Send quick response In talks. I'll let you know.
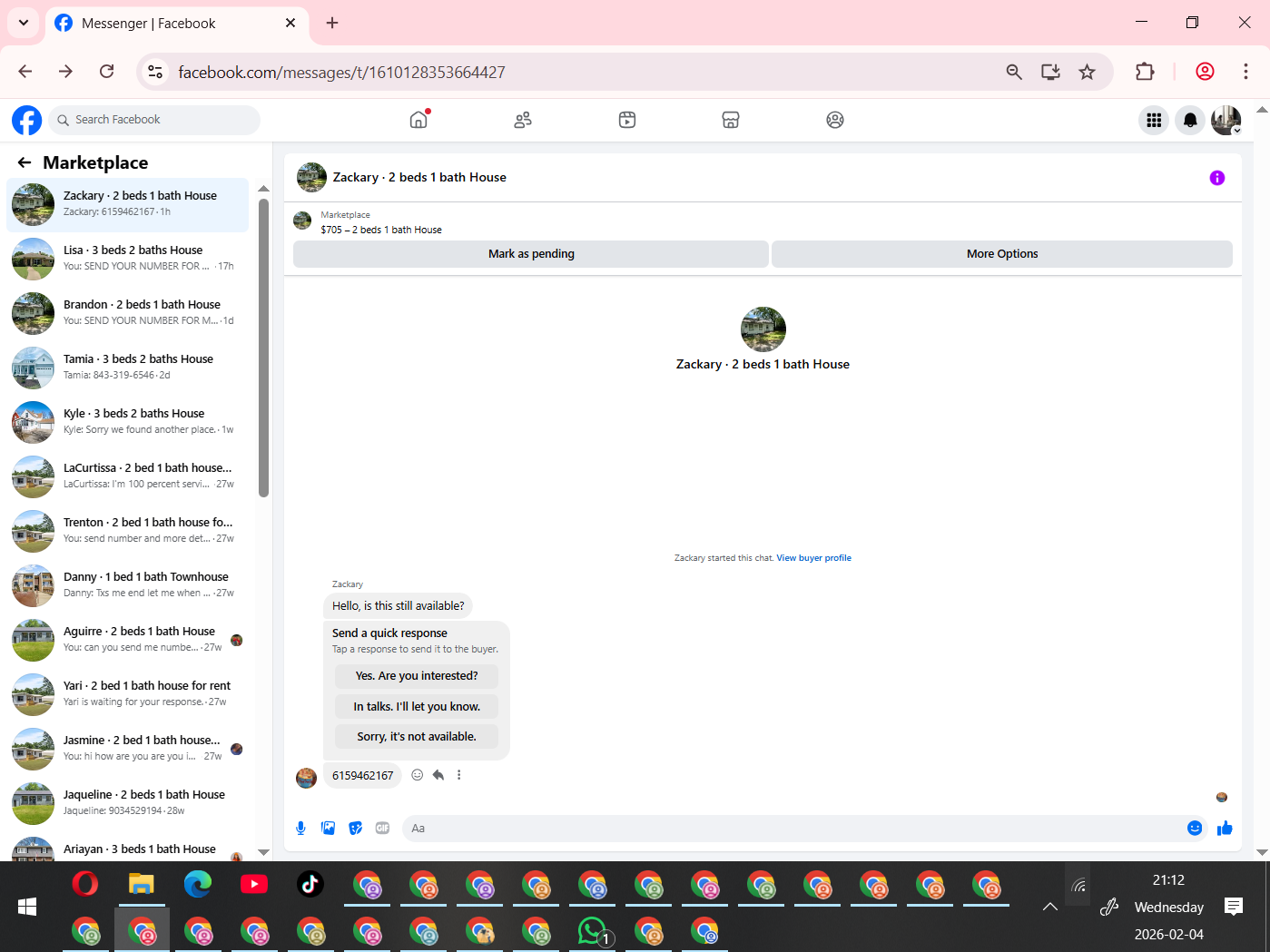 click(x=417, y=707)
